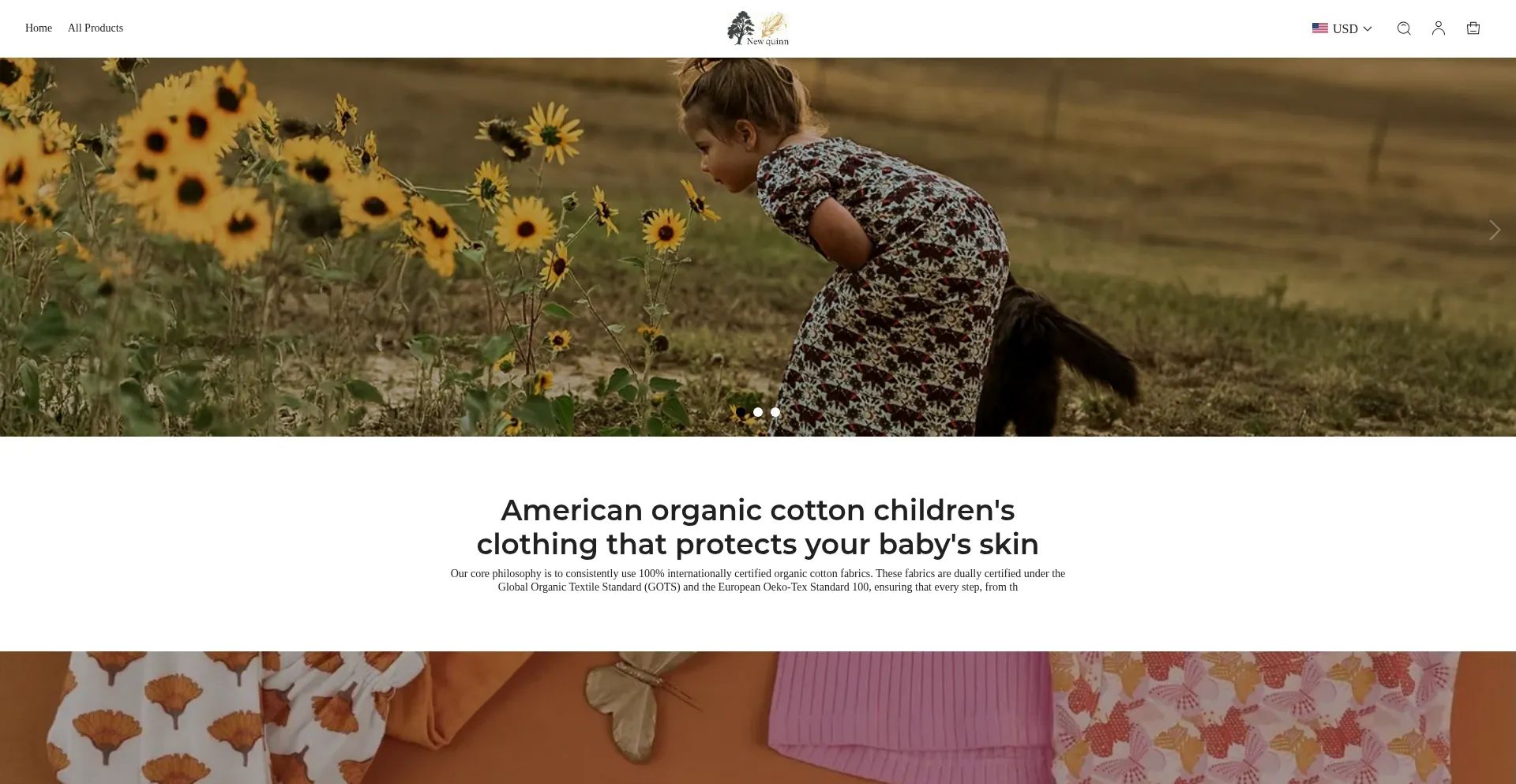Open the search magnifier icon
This screenshot has height=784, width=1516.
(1403, 28)
